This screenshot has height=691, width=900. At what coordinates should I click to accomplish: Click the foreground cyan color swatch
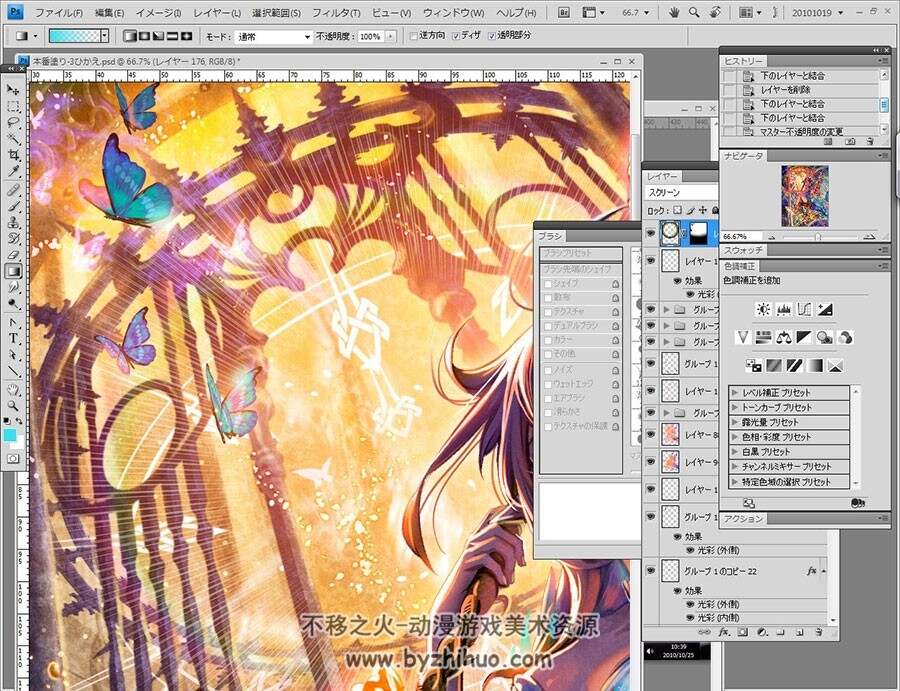click(10, 435)
